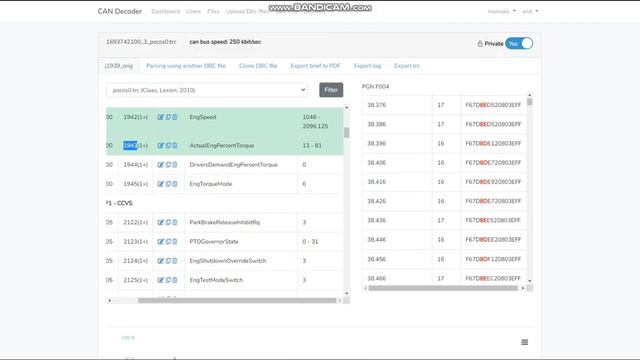Click the 1944(1+) SPN cell
This screenshot has height=360, width=640.
click(136, 165)
